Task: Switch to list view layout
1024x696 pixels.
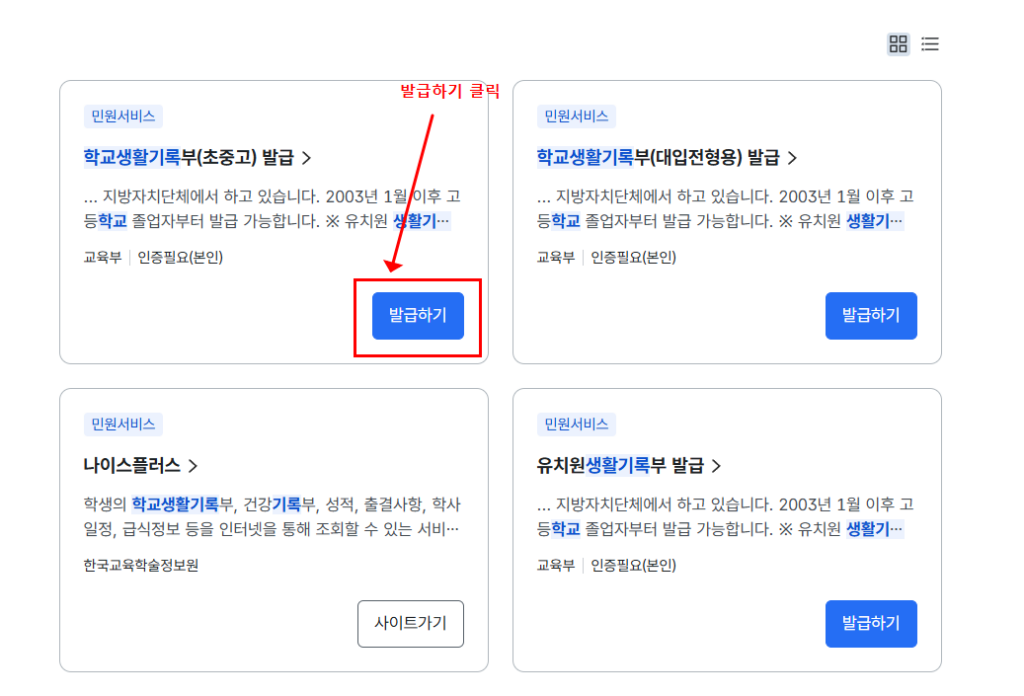Action: pyautogui.click(x=930, y=44)
